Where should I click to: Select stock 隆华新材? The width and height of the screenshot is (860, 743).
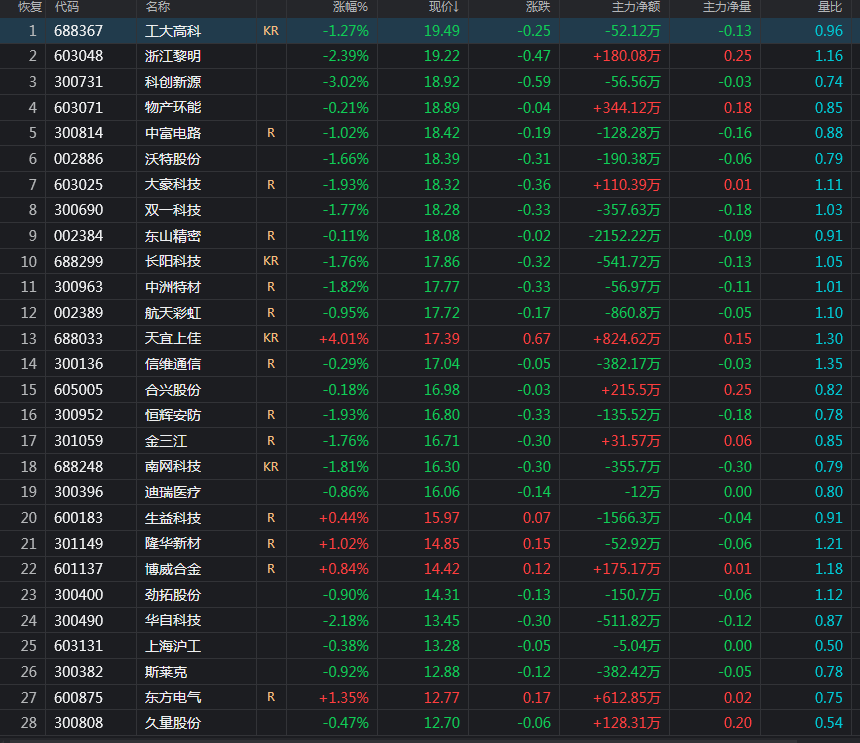pyautogui.click(x=173, y=543)
